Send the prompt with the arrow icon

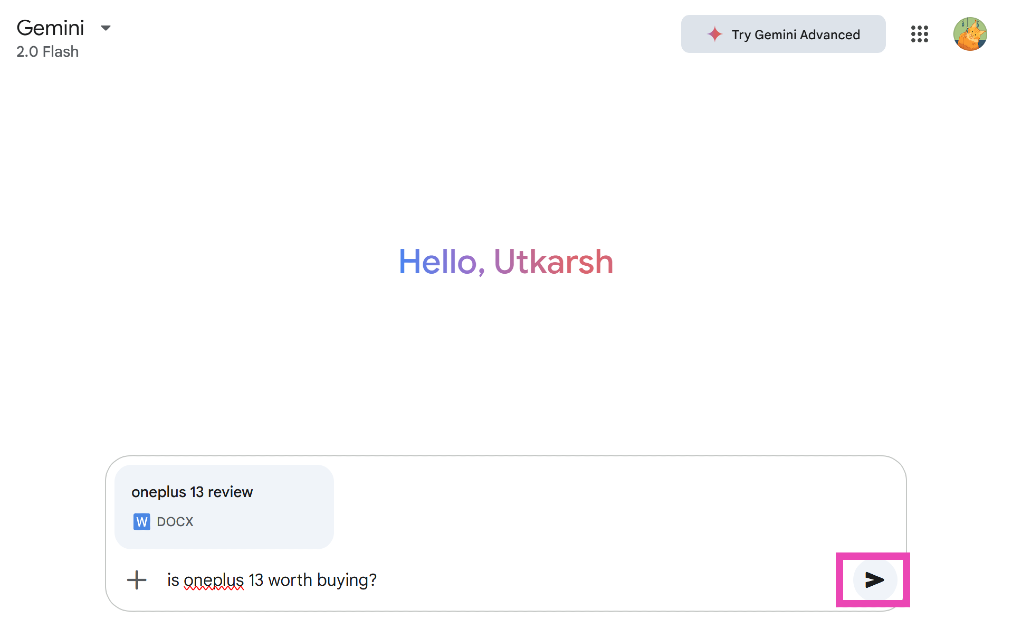pyautogui.click(x=874, y=580)
